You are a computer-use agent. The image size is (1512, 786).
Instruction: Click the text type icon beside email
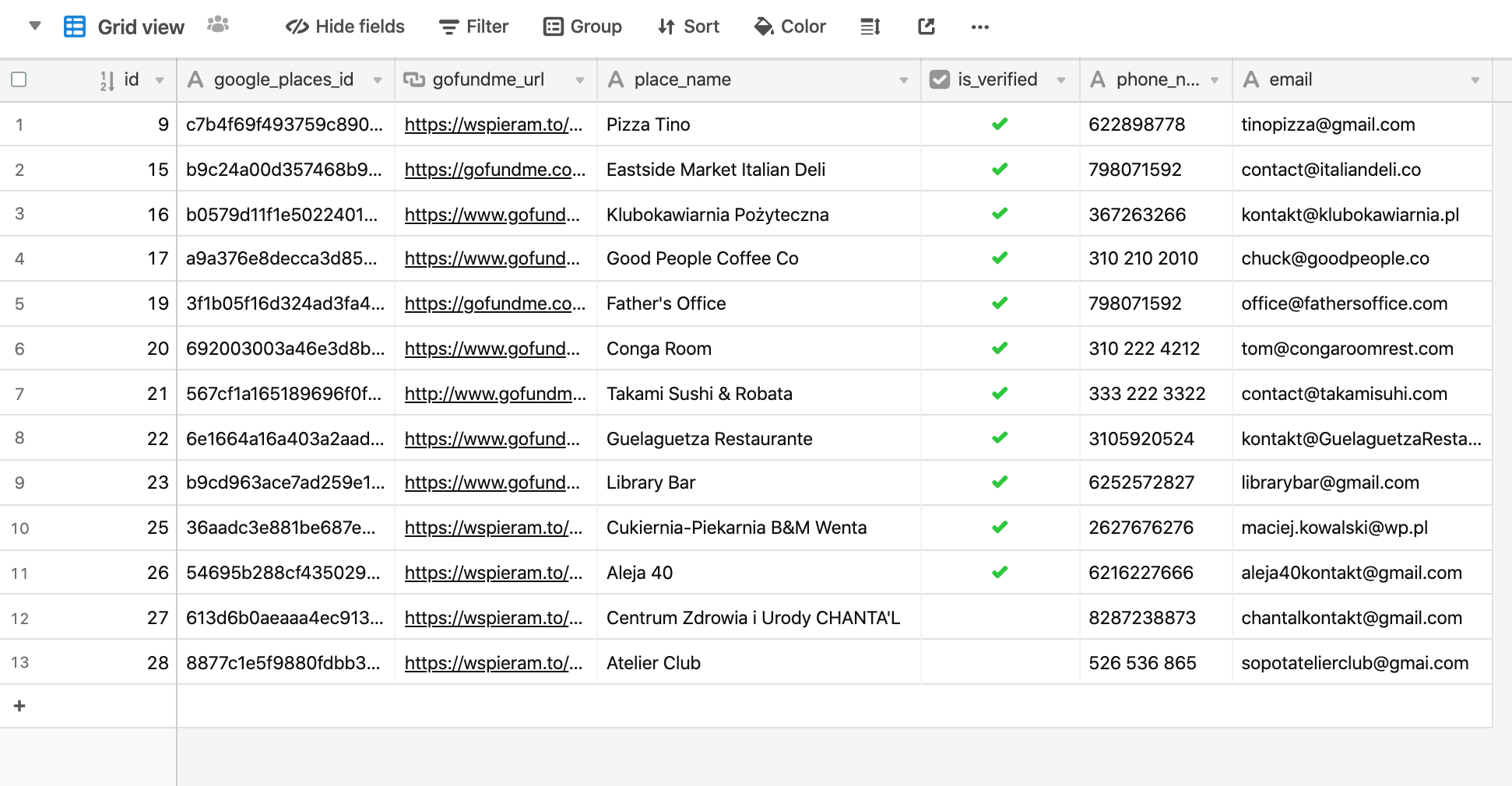(1251, 79)
